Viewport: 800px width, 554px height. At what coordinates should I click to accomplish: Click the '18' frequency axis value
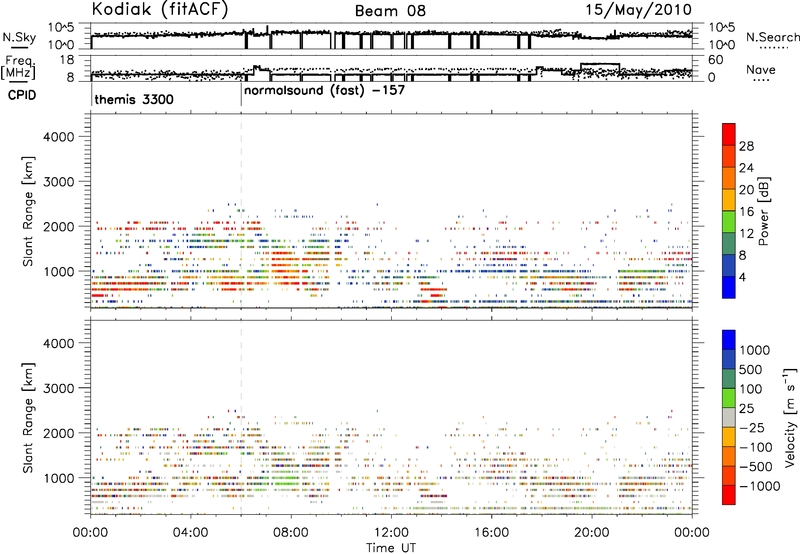tap(67, 60)
